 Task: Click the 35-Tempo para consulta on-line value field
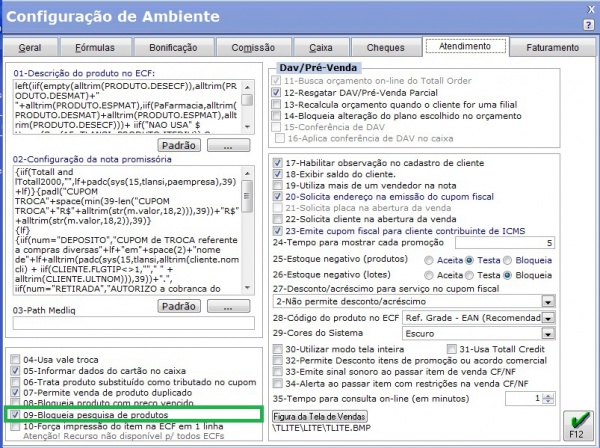pyautogui.click(x=524, y=399)
